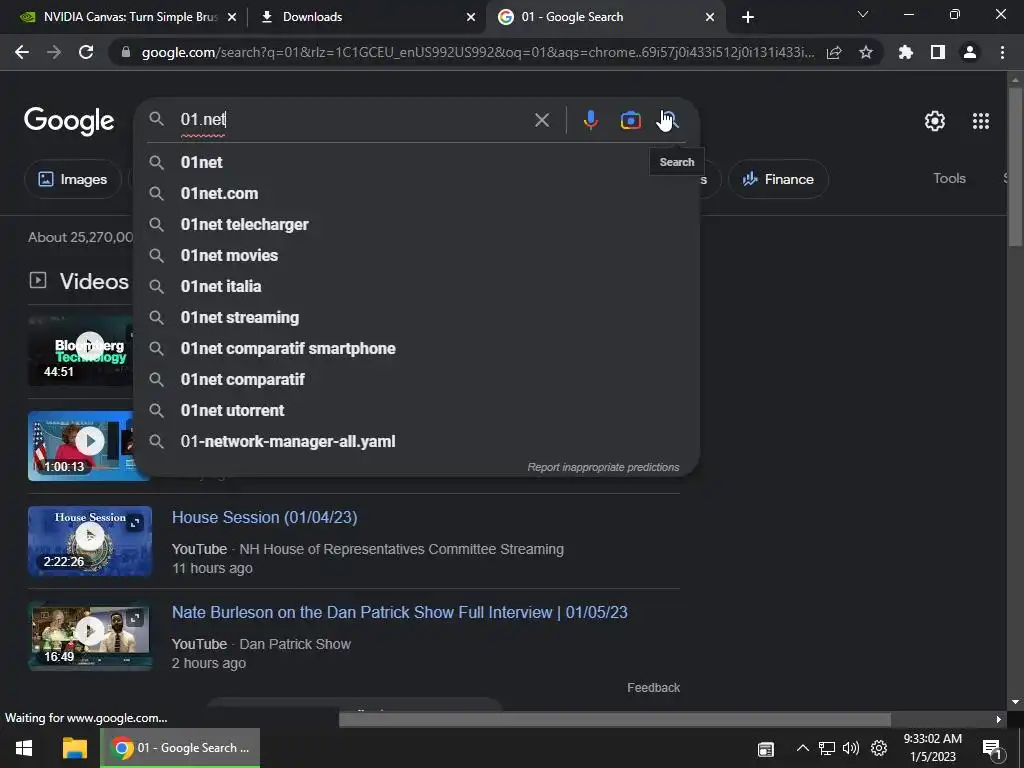Choose suggestion 01net
1024x768 pixels.
coord(416,162)
